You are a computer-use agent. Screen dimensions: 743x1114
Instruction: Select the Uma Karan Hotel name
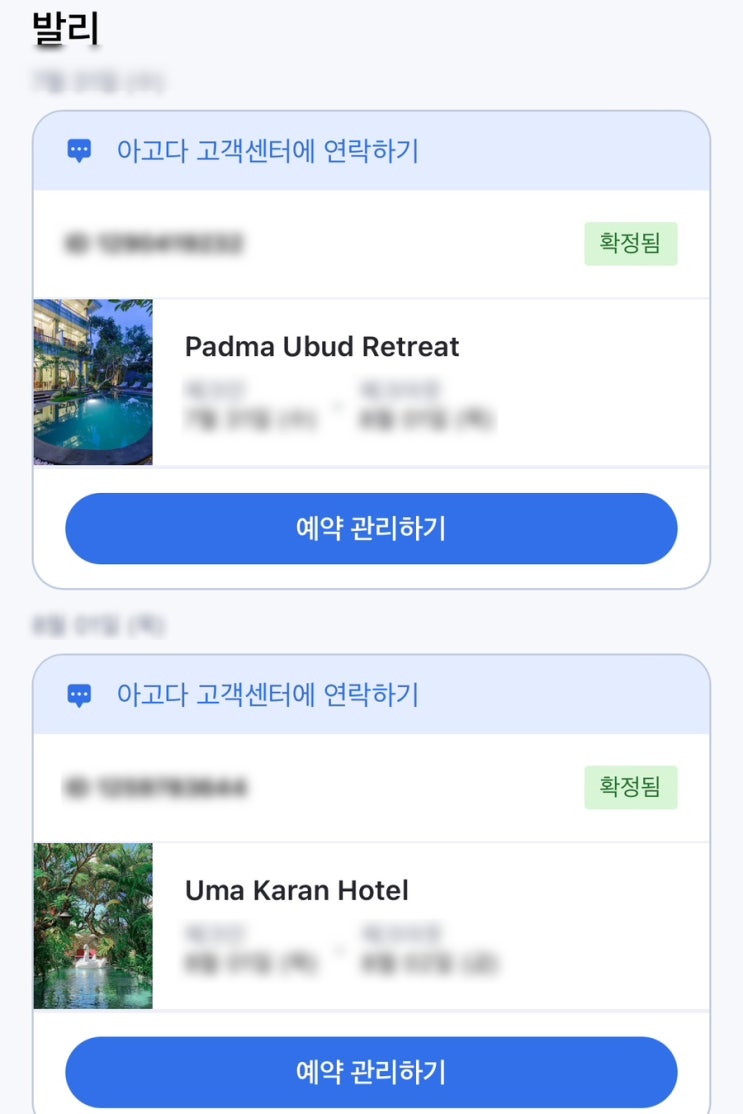(x=297, y=891)
